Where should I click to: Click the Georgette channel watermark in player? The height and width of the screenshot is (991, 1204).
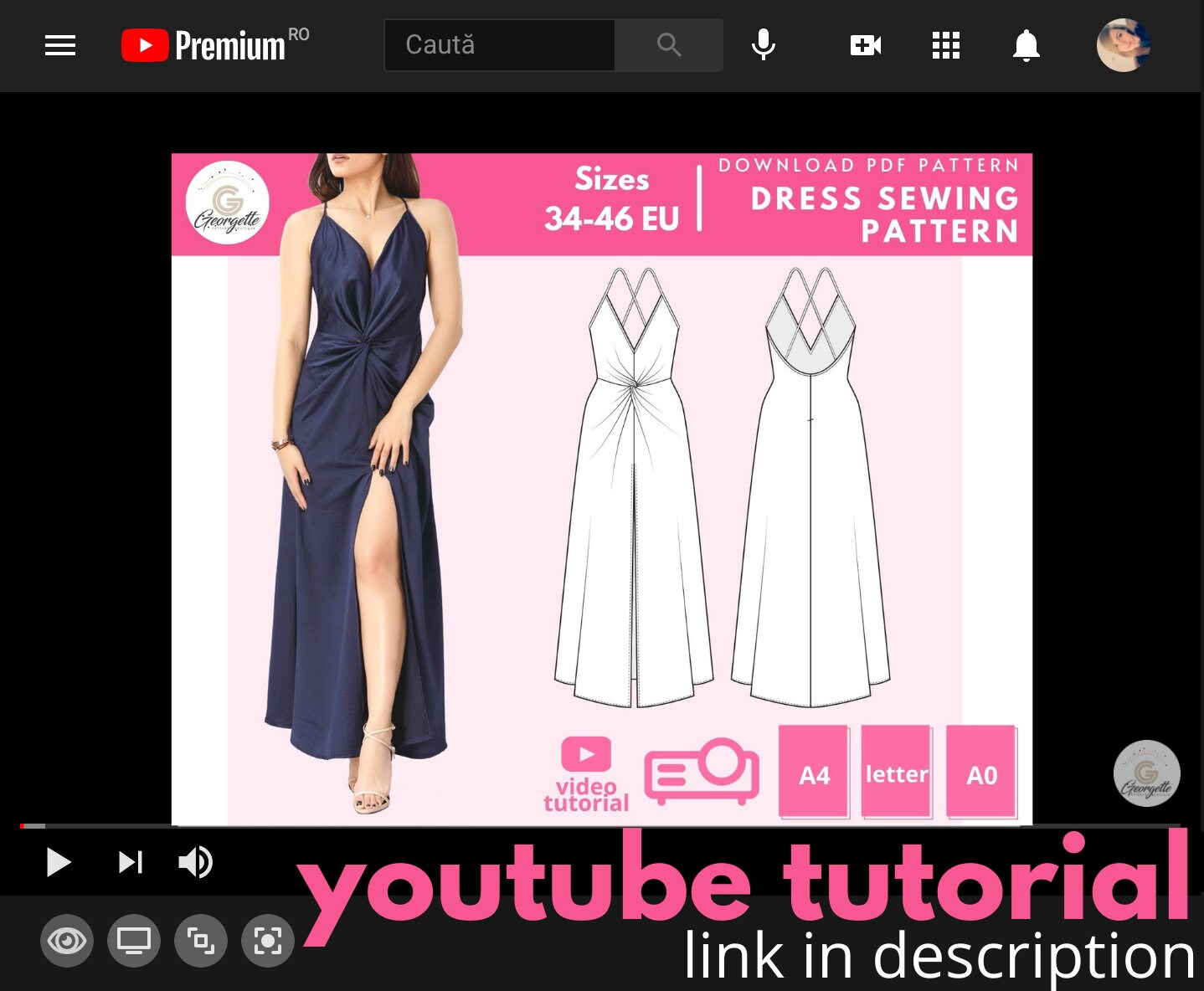[1146, 773]
